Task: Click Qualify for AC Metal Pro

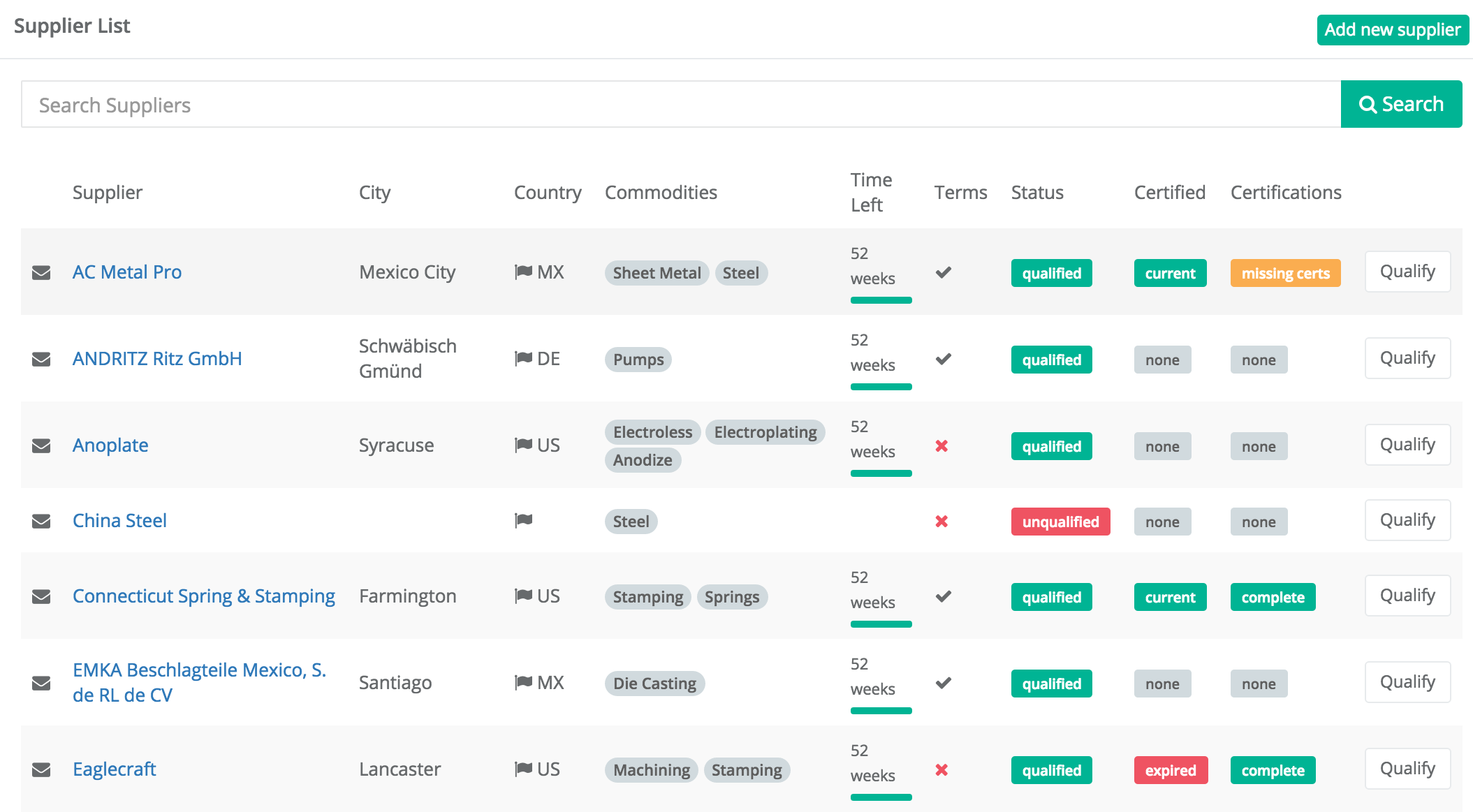Action: coord(1407,272)
